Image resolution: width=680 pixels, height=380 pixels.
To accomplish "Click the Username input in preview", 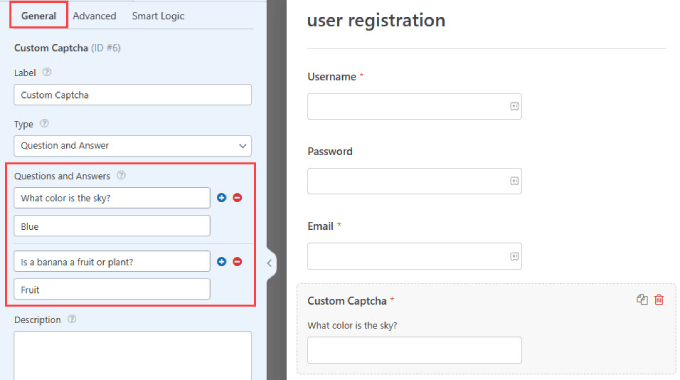I will [414, 106].
